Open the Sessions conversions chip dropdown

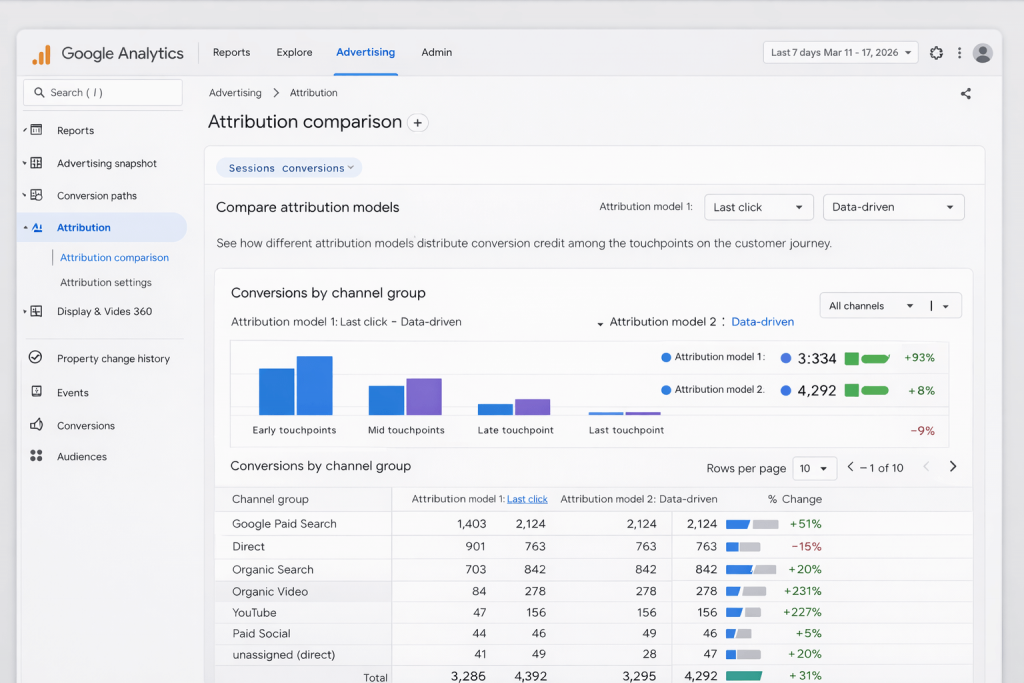(x=289, y=168)
